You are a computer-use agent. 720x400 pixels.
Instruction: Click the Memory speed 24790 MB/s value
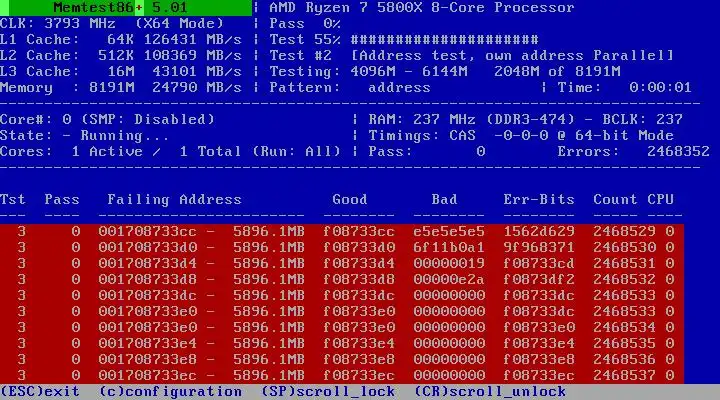[197, 88]
